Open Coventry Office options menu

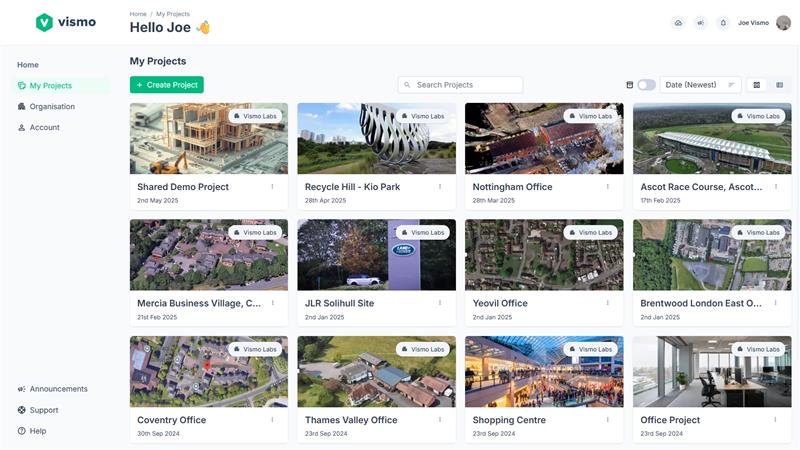(272, 420)
